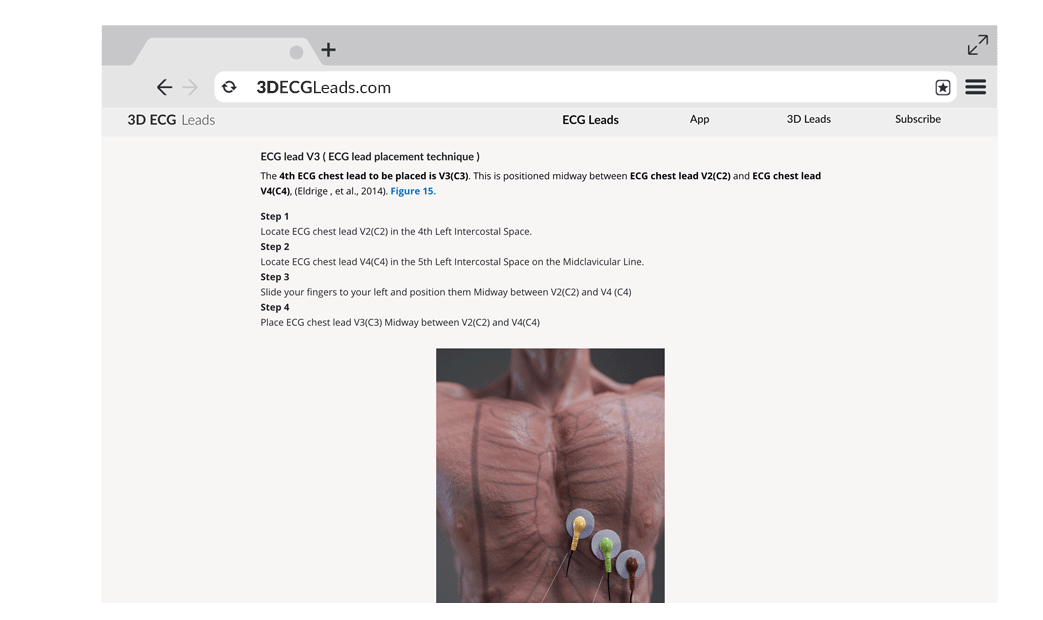Click text mentioning 'Midclavicular Line'

coord(452,262)
